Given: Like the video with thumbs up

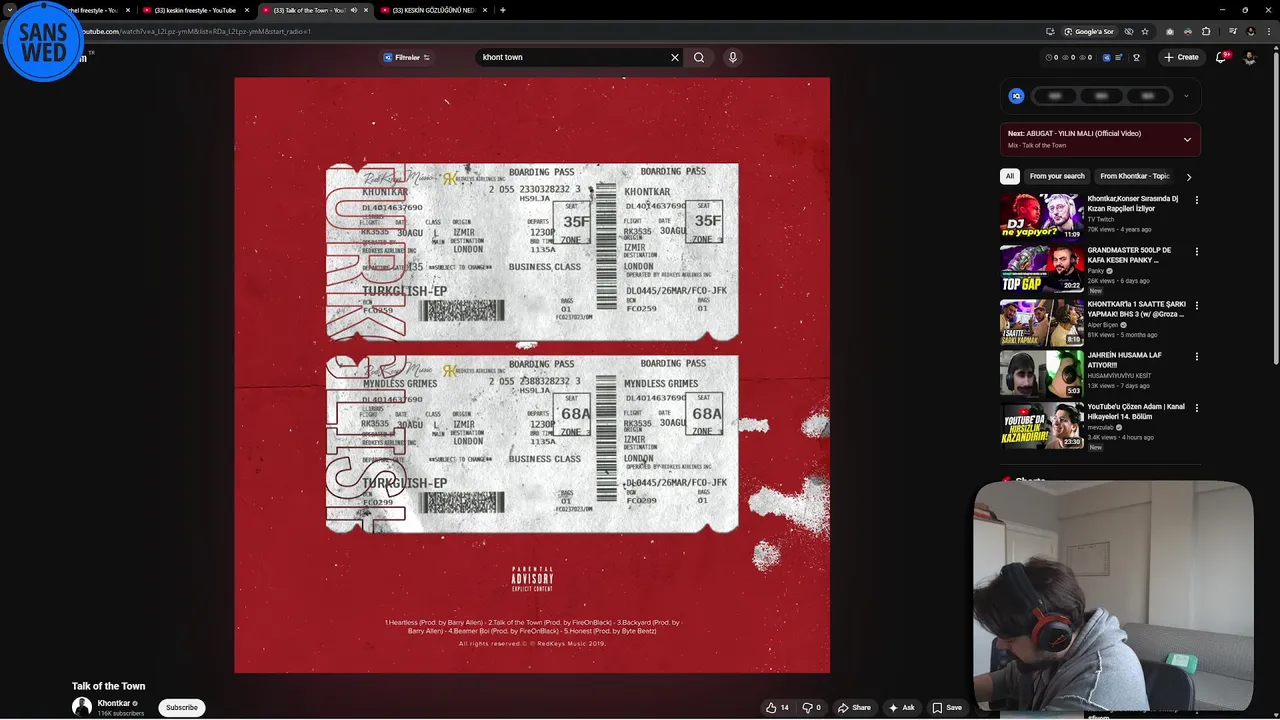Looking at the screenshot, I should 777,707.
